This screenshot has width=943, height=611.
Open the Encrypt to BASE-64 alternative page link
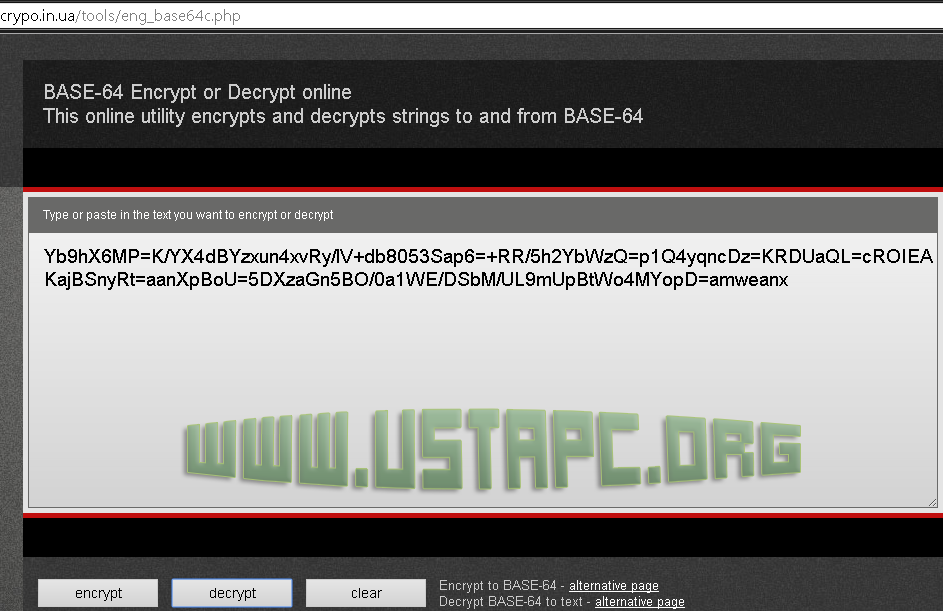pos(613,586)
